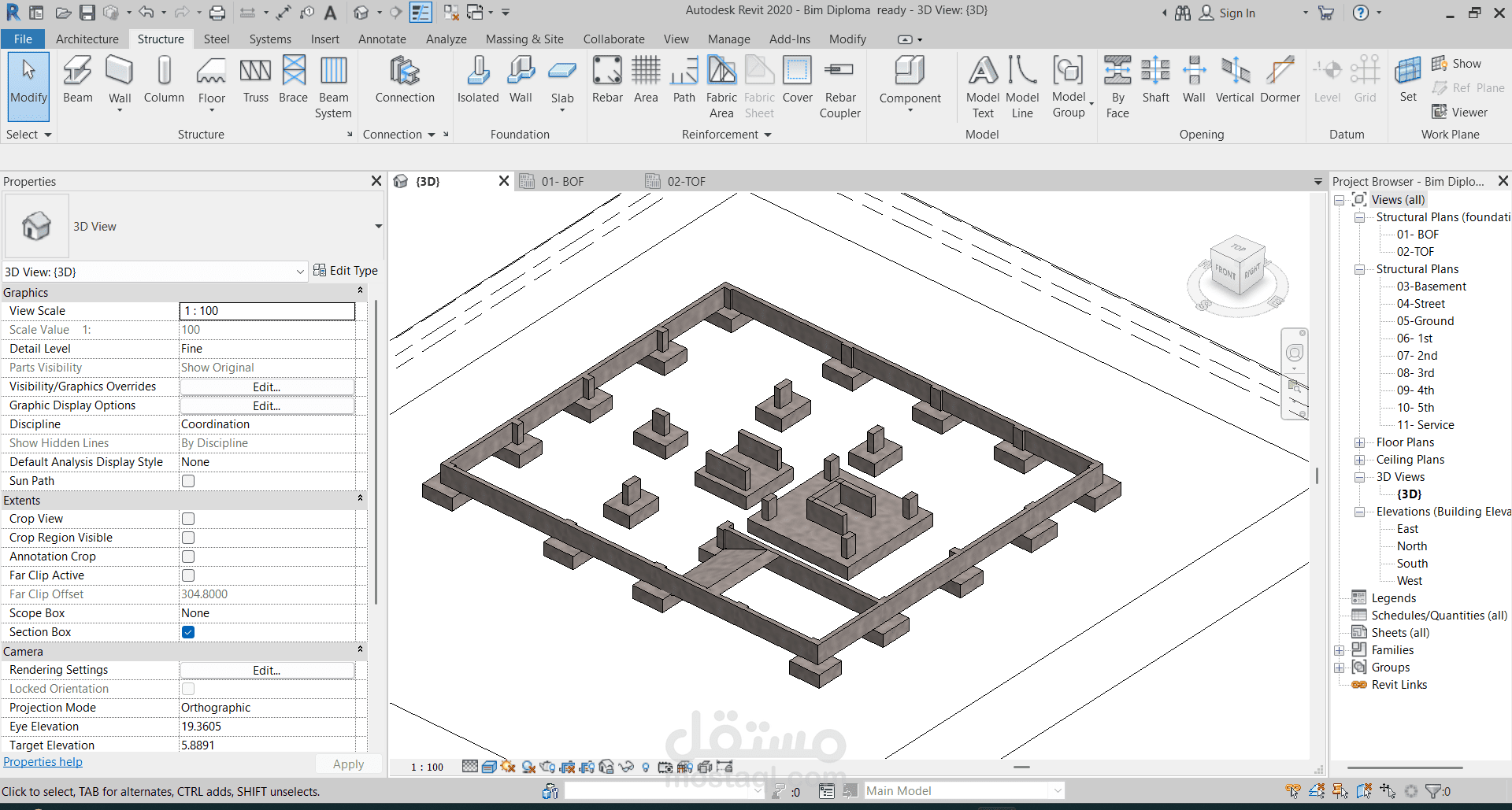Toggle the Crop View checkbox
1512x810 pixels.
[188, 519]
